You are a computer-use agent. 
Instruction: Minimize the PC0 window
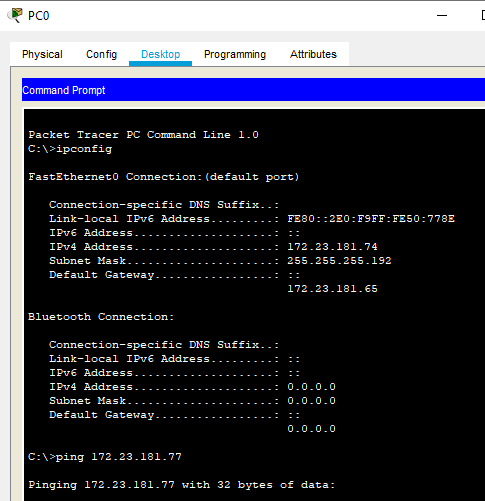tap(442, 15)
